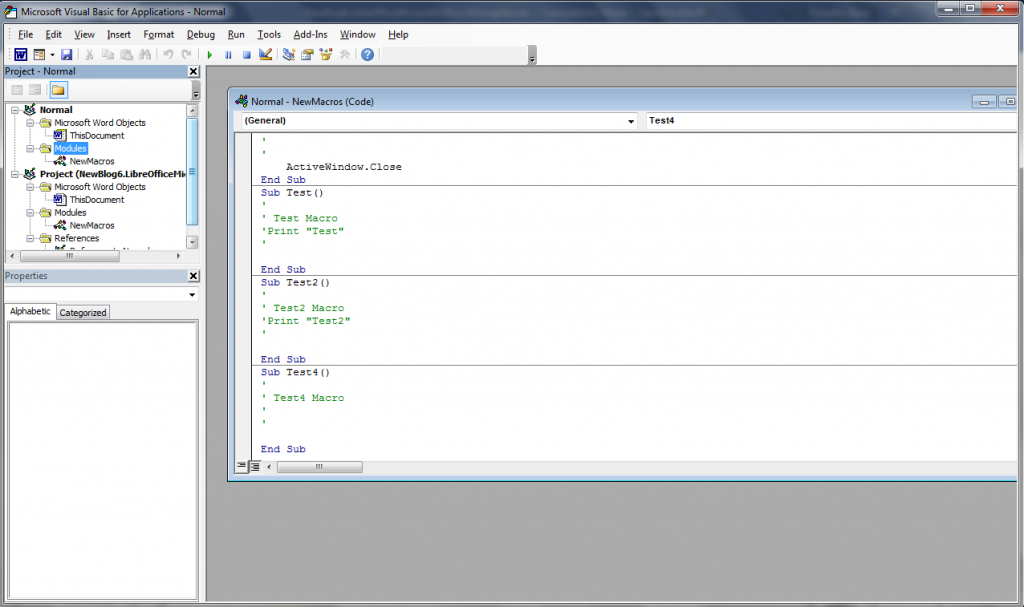Open the Help menu
The height and width of the screenshot is (607, 1024).
tap(398, 35)
